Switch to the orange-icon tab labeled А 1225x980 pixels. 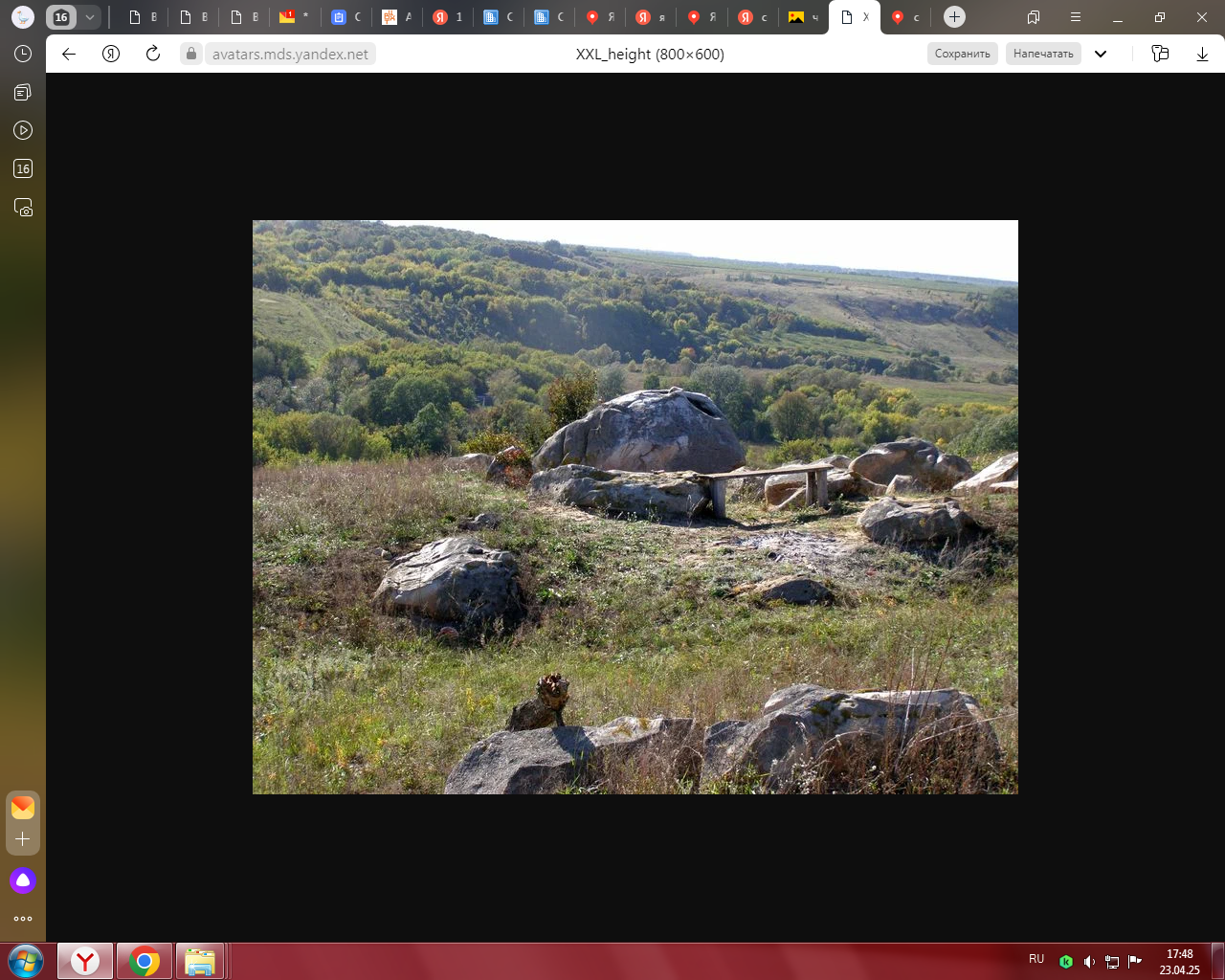click(397, 17)
